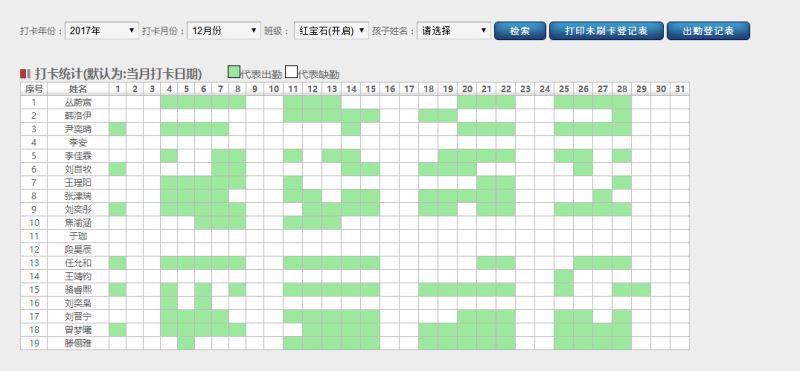Expand the 红宝石(开启) class dropdown
800x371 pixels.
[332, 31]
